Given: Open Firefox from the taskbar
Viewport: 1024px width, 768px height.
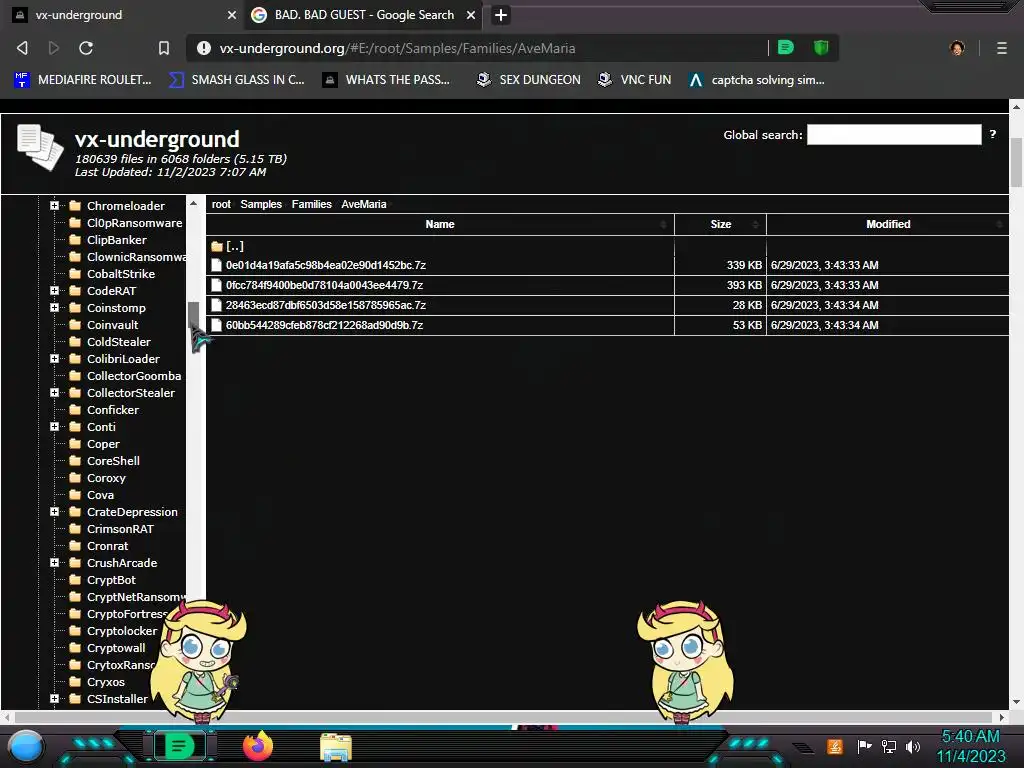Looking at the screenshot, I should coord(258,746).
